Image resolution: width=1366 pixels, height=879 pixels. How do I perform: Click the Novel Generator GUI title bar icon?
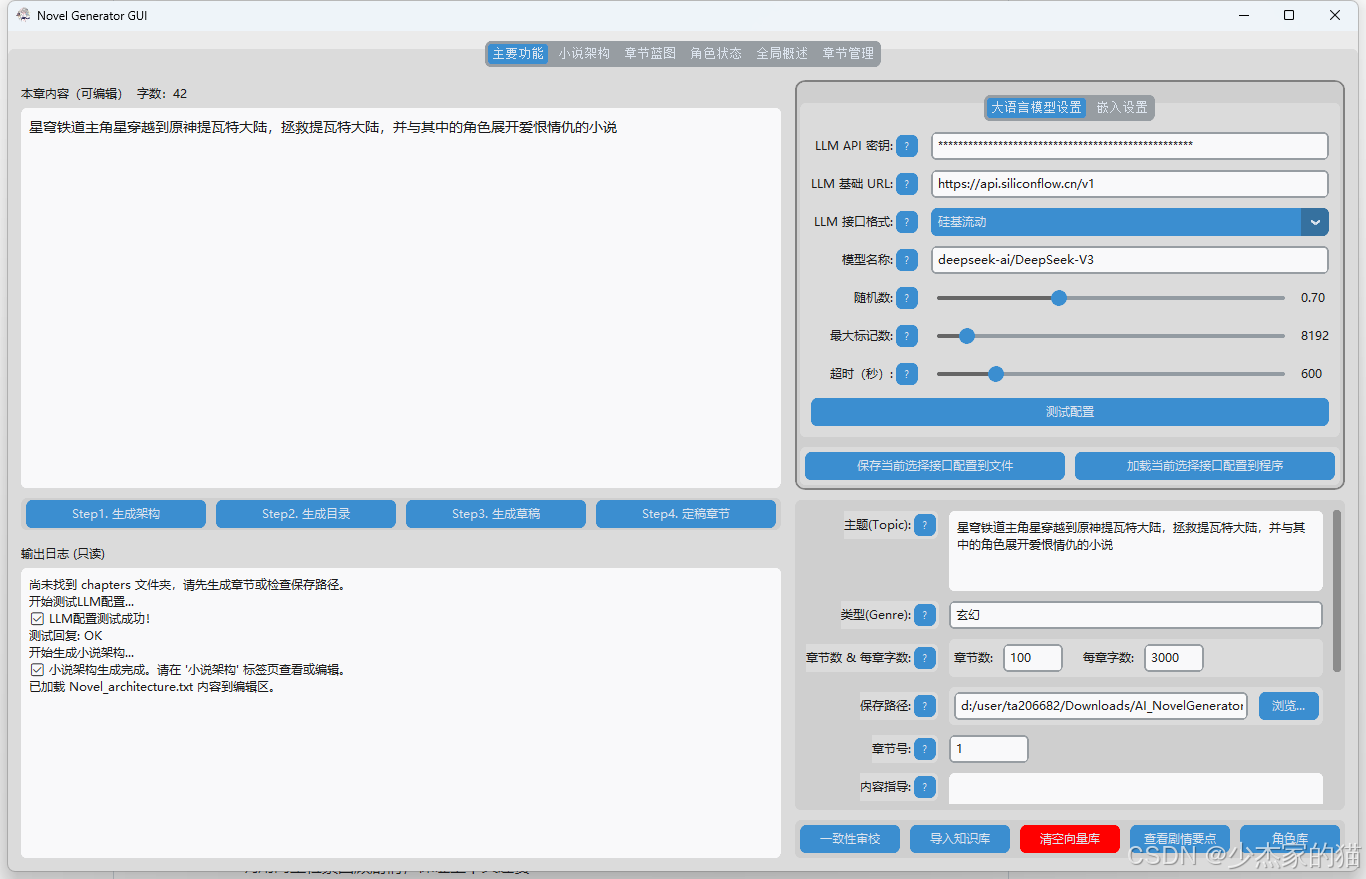tap(22, 15)
